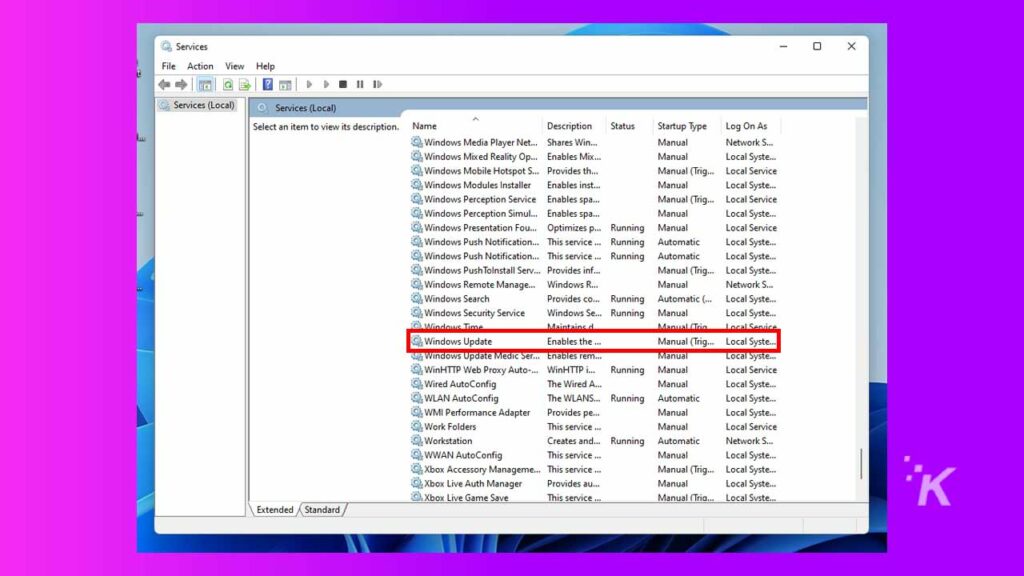
Task: Click the gear icon next to Work Folders
Action: coord(416,426)
